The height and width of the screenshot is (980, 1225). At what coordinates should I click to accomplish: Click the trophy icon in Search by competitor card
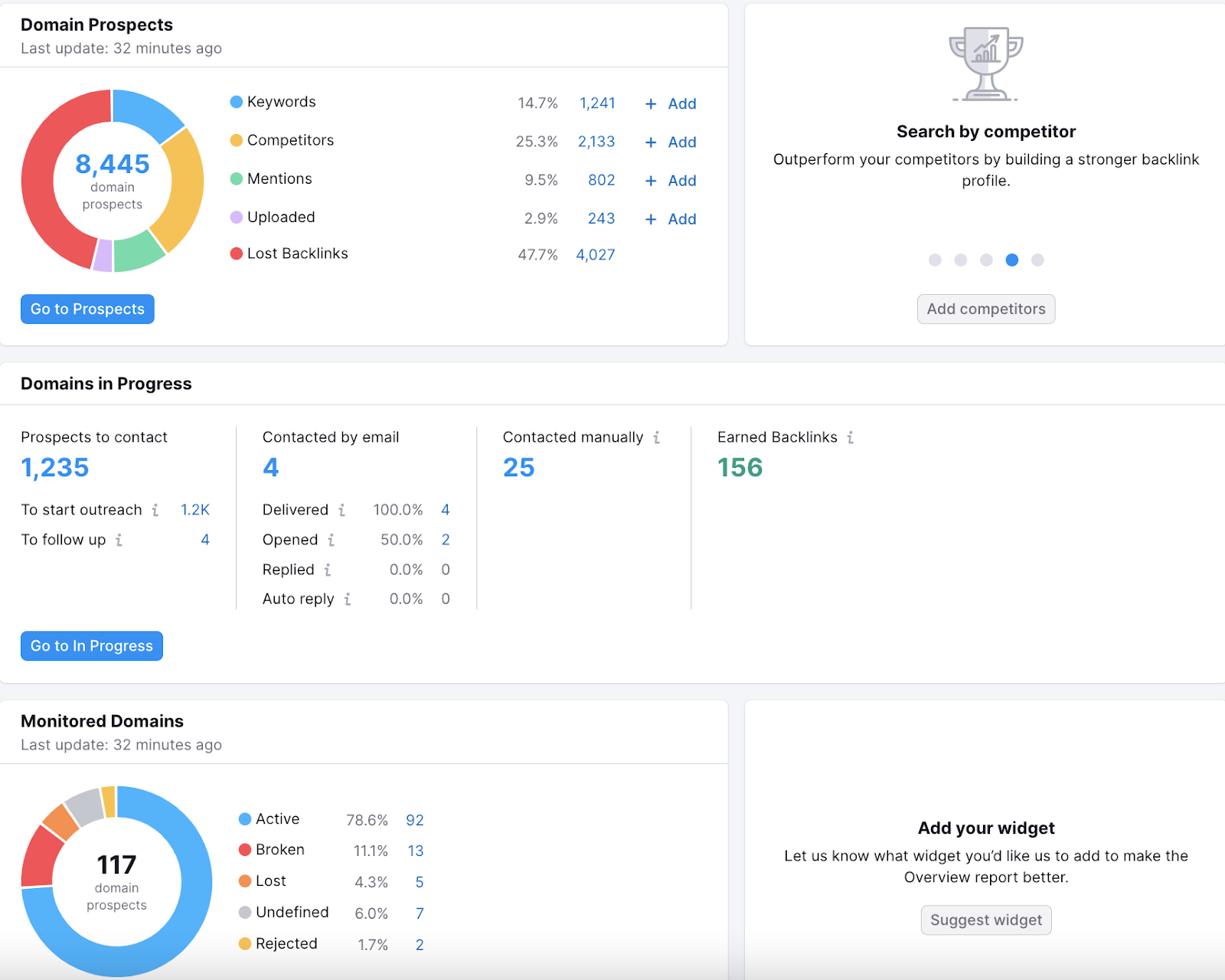pos(985,65)
